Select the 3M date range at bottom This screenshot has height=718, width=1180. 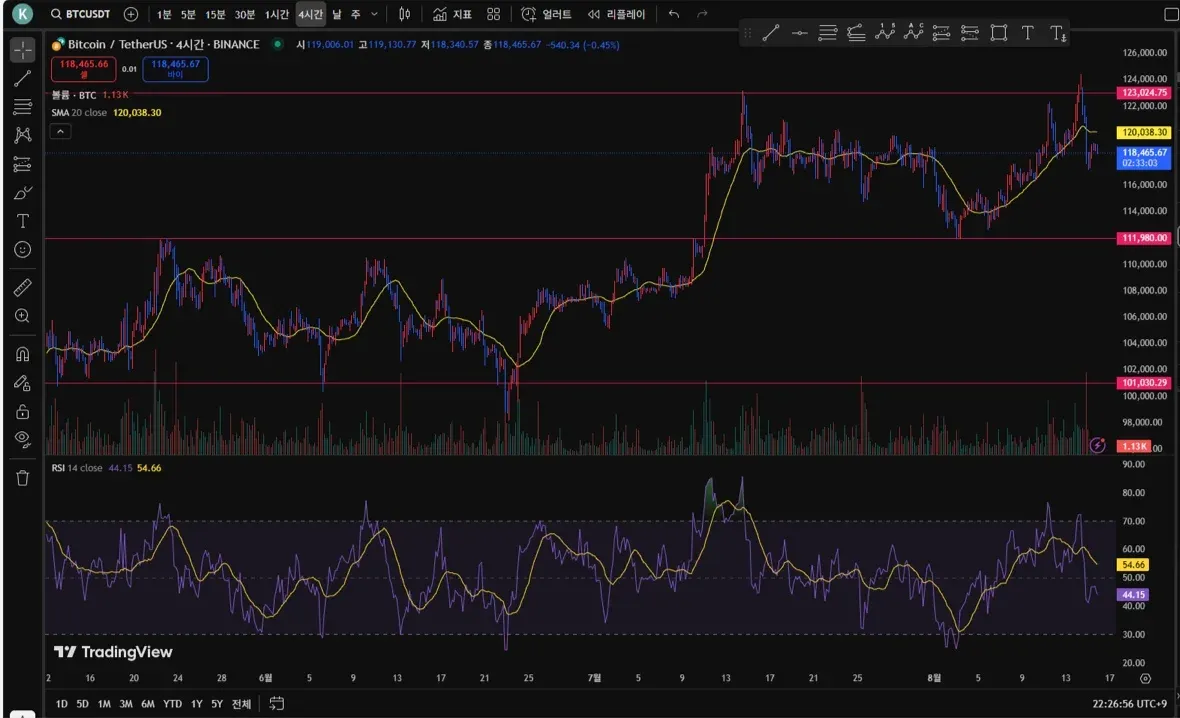tap(126, 704)
